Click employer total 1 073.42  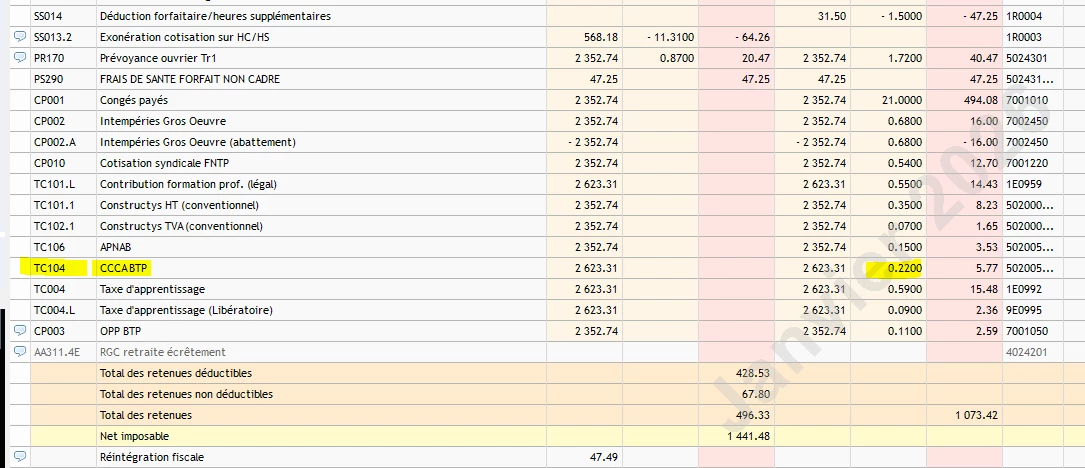[x=976, y=415]
